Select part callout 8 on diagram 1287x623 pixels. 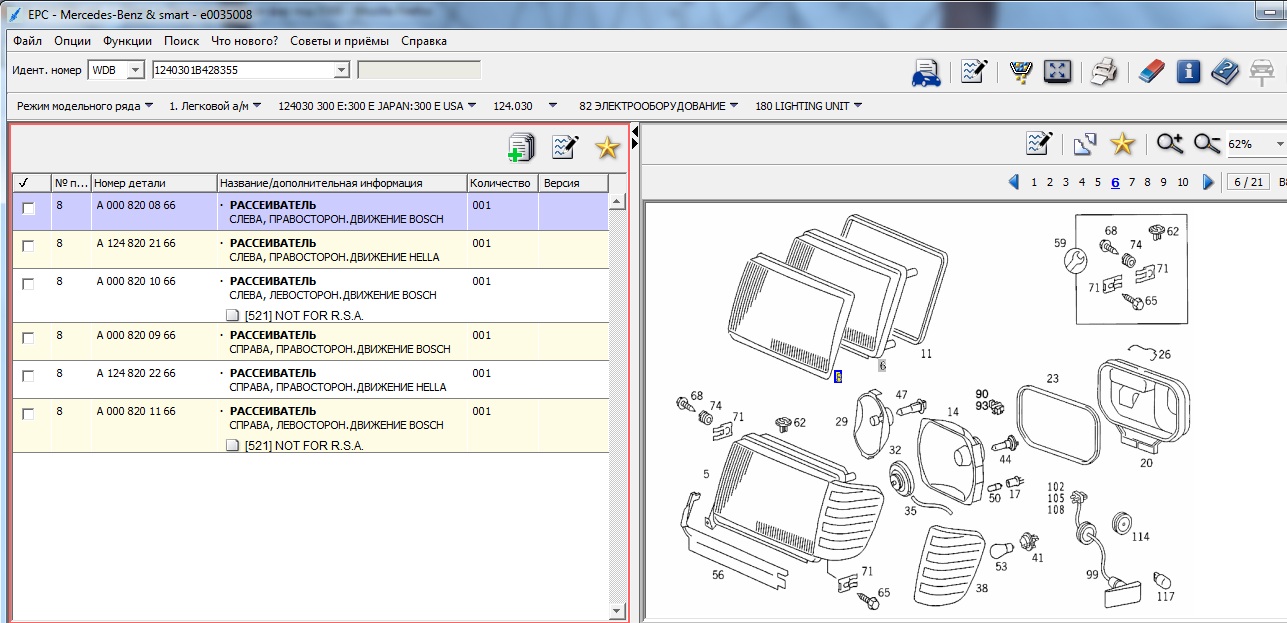pos(838,377)
